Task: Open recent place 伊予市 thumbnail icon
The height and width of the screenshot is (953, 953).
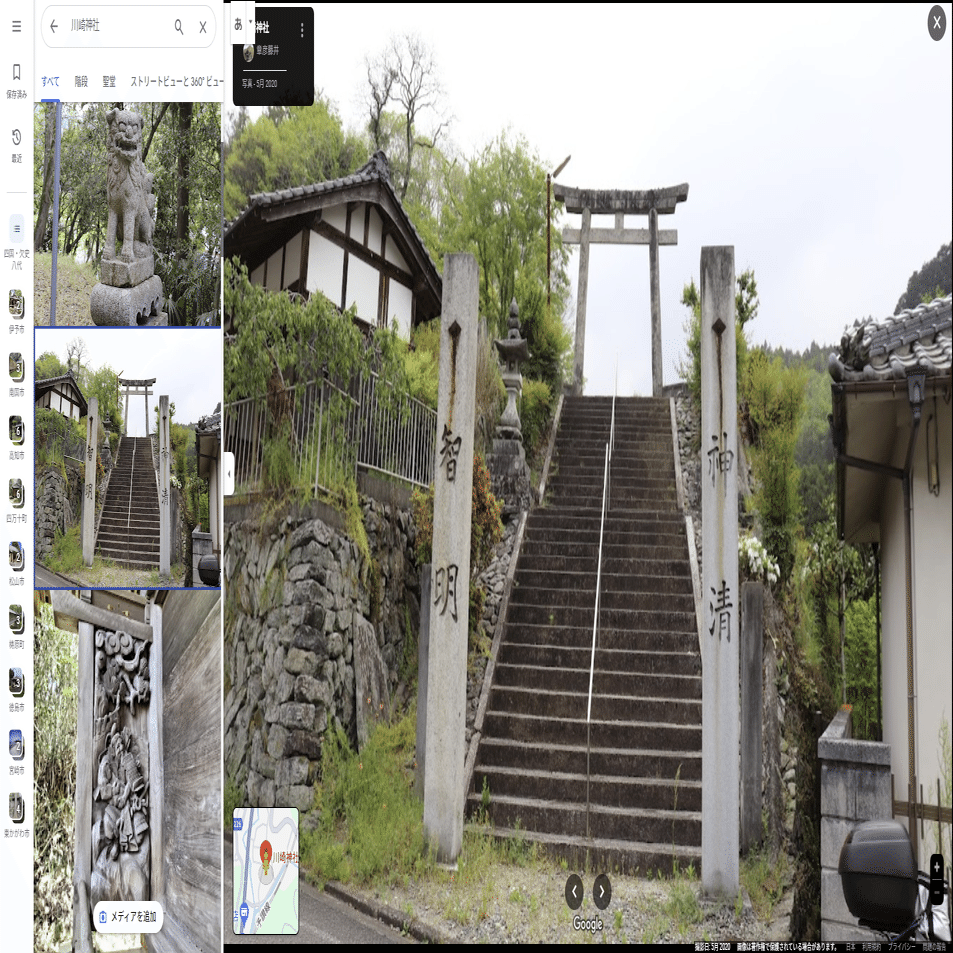Action: tap(16, 304)
